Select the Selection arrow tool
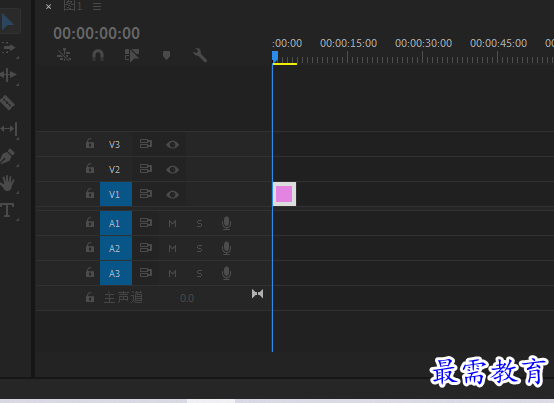 pos(8,22)
